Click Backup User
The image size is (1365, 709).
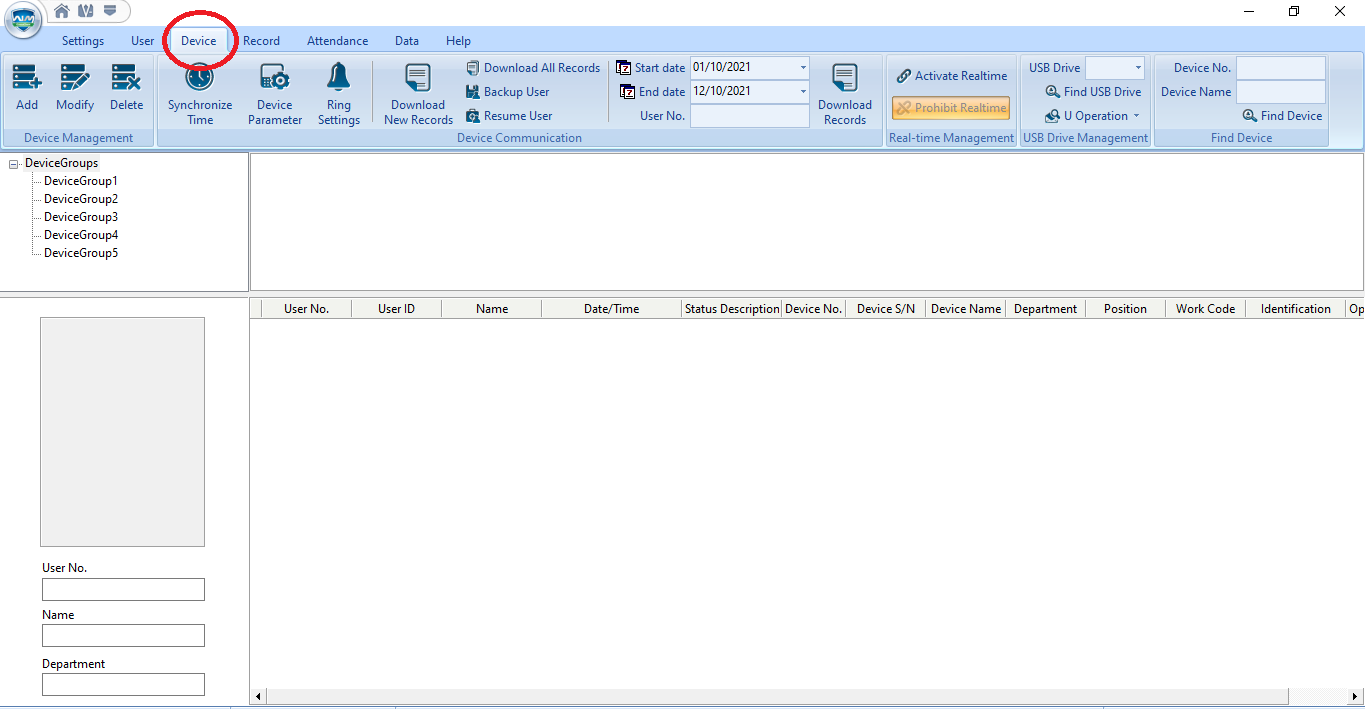click(508, 92)
